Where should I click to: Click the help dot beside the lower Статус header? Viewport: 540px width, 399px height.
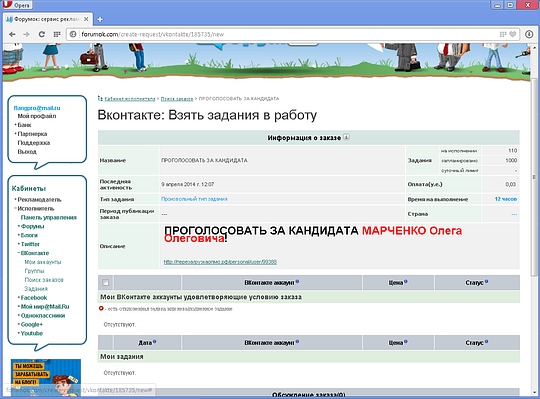coord(487,342)
